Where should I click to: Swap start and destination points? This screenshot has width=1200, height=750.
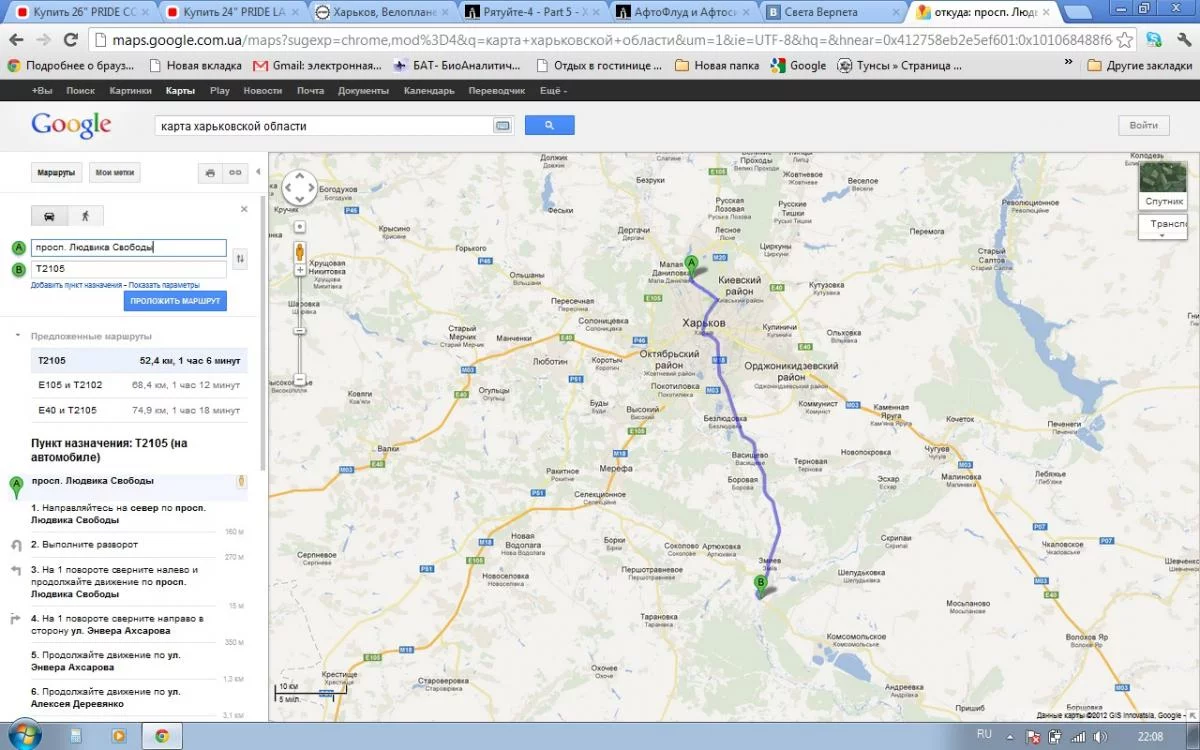coord(239,259)
